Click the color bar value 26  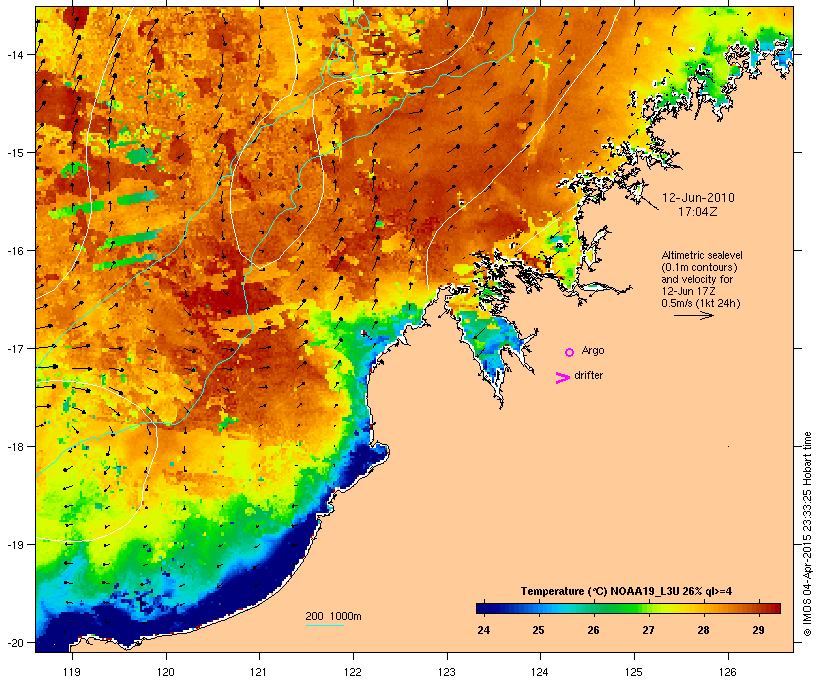[x=594, y=630]
